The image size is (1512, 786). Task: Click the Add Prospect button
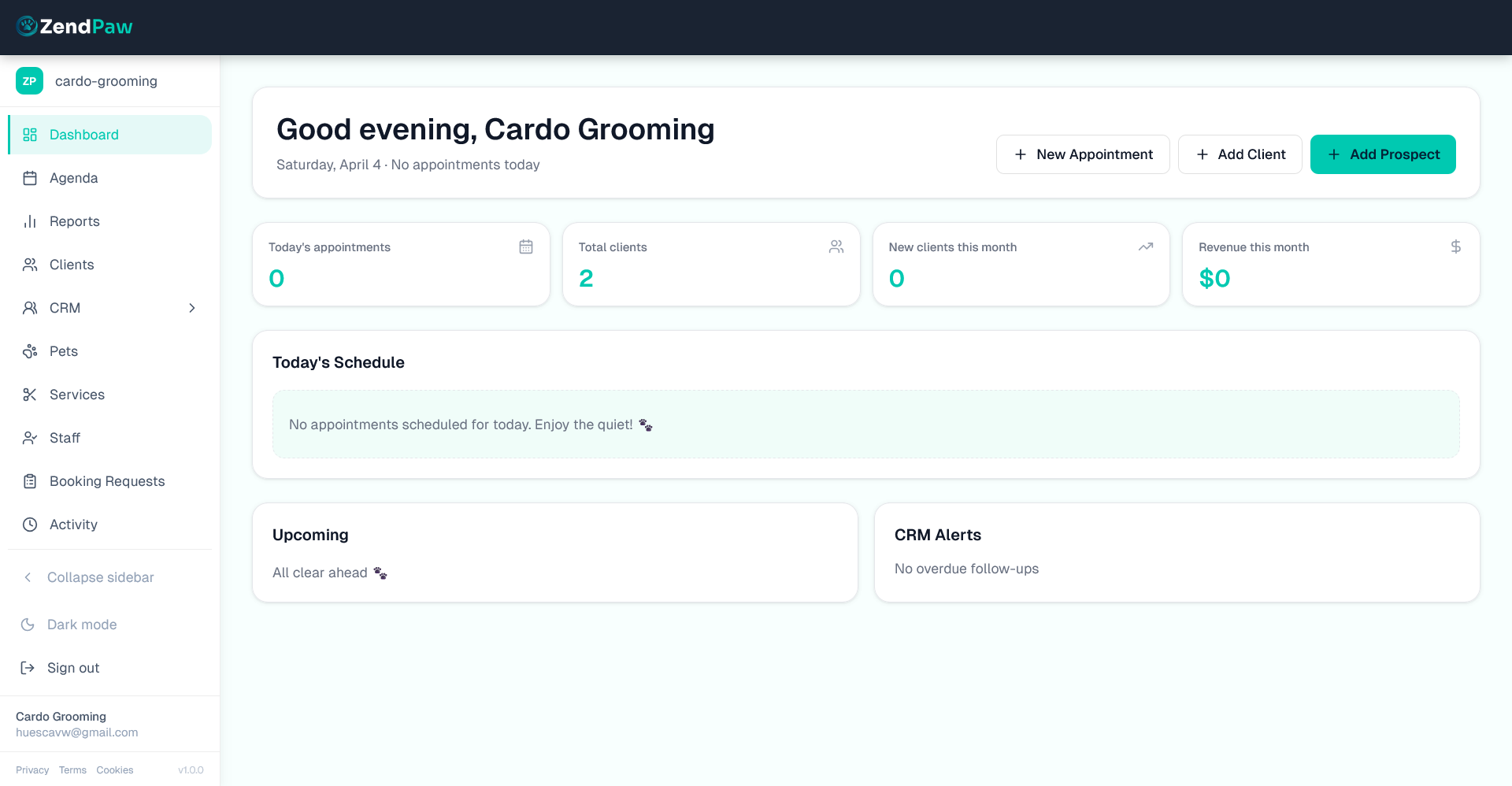tap(1383, 154)
